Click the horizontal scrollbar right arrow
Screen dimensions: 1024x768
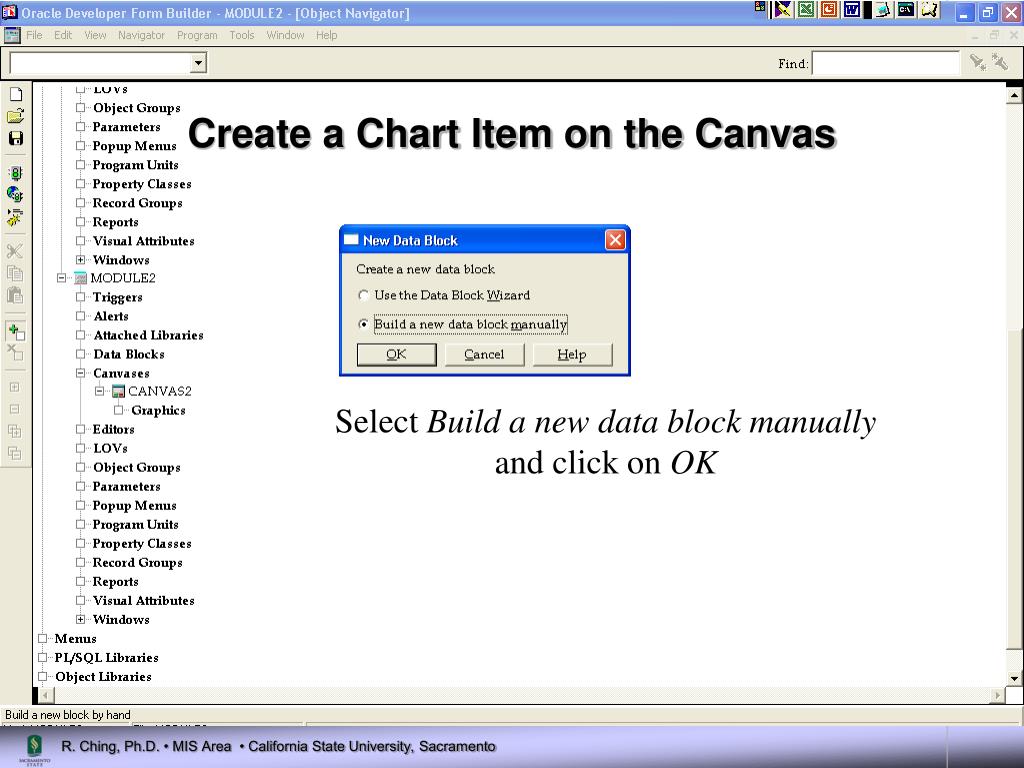pos(997,696)
